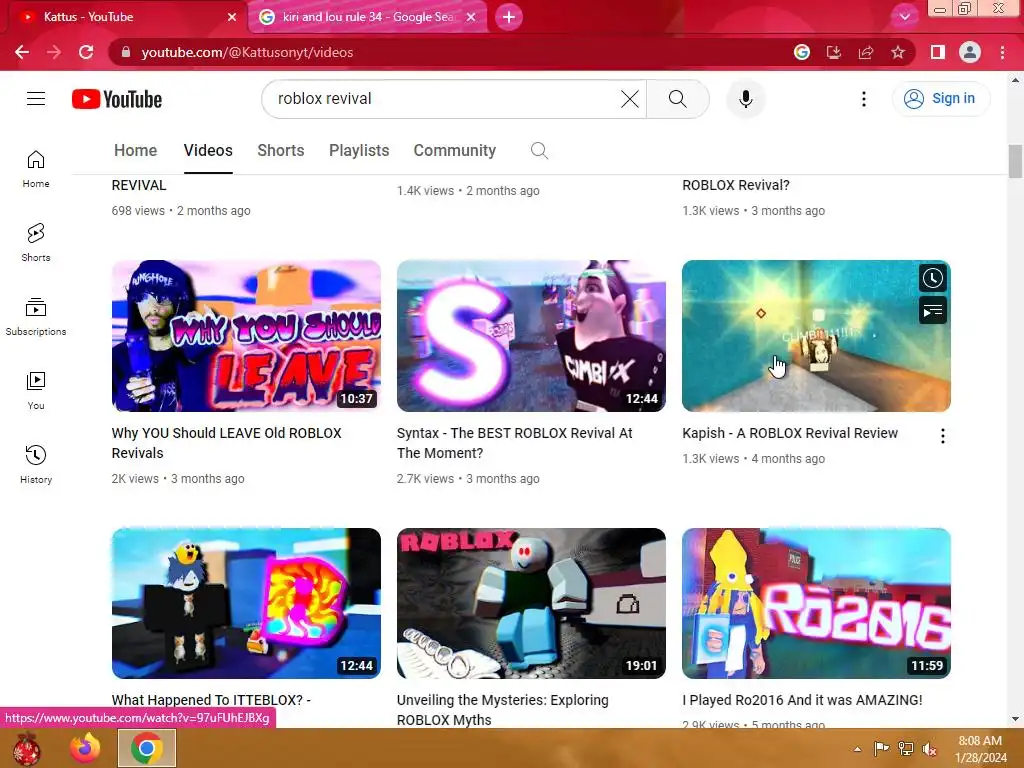Open the You section in sidebar
1024x768 pixels.
tap(36, 390)
